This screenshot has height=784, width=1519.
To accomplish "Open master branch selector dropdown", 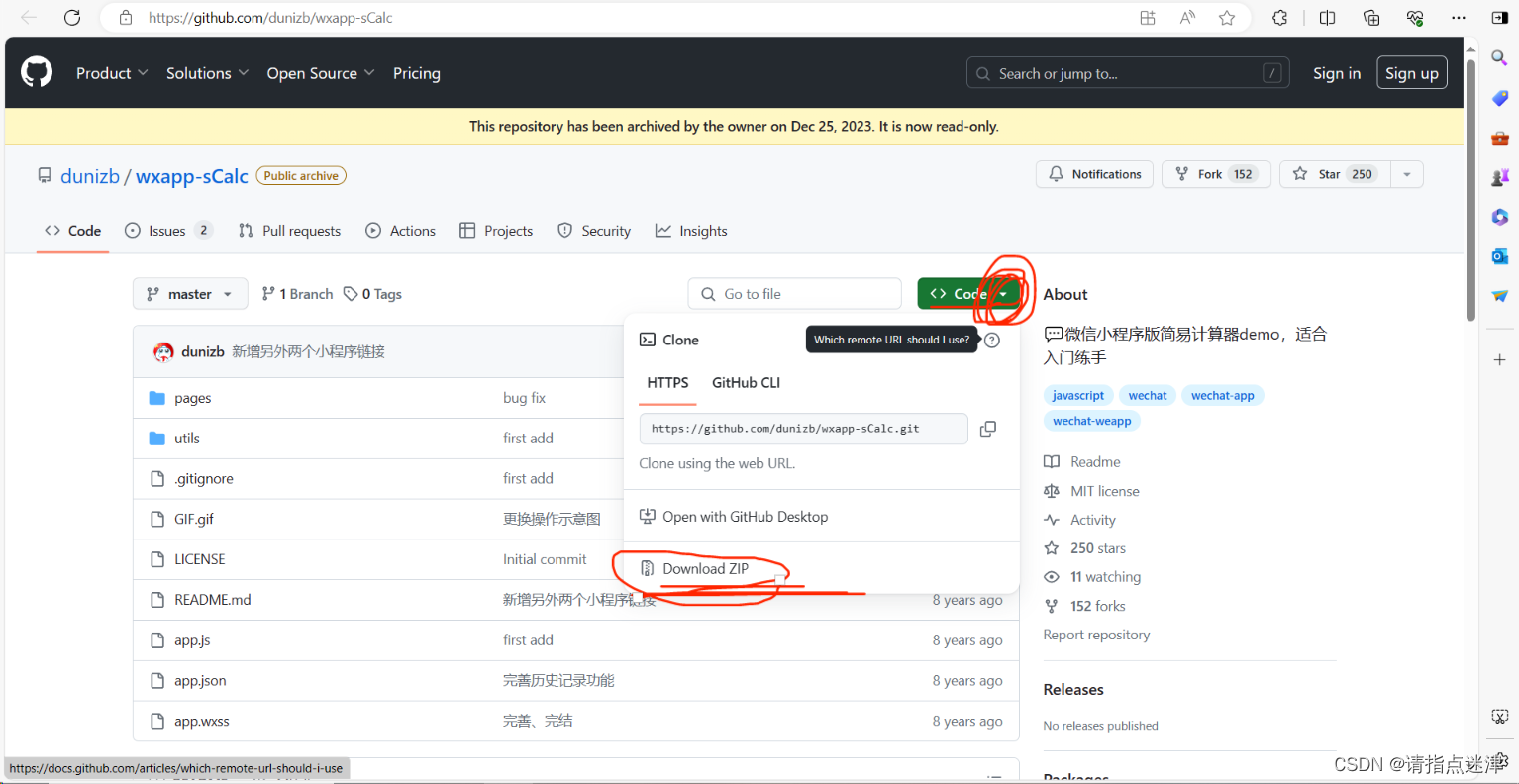I will point(190,294).
